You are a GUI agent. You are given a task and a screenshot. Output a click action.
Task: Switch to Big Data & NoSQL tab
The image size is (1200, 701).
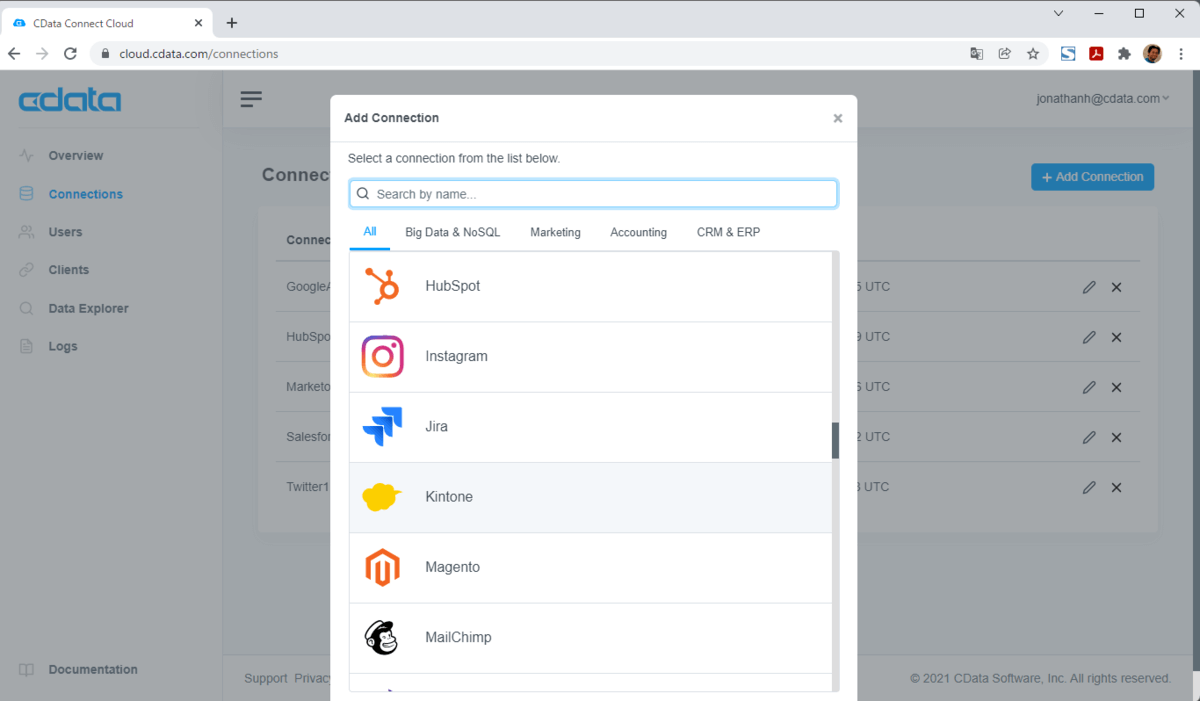(453, 232)
